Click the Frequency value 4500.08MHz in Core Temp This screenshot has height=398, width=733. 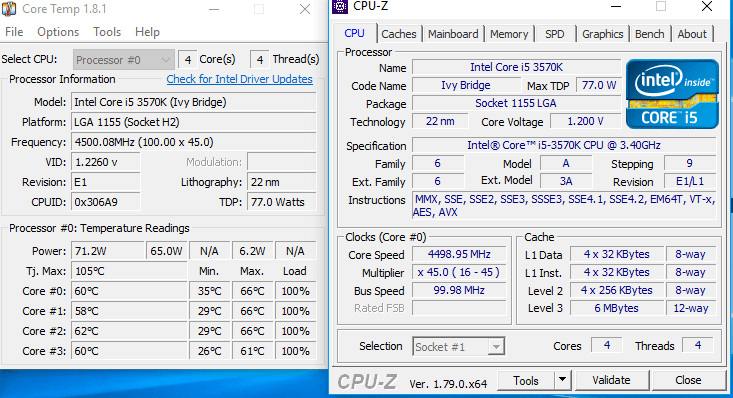[x=194, y=142]
